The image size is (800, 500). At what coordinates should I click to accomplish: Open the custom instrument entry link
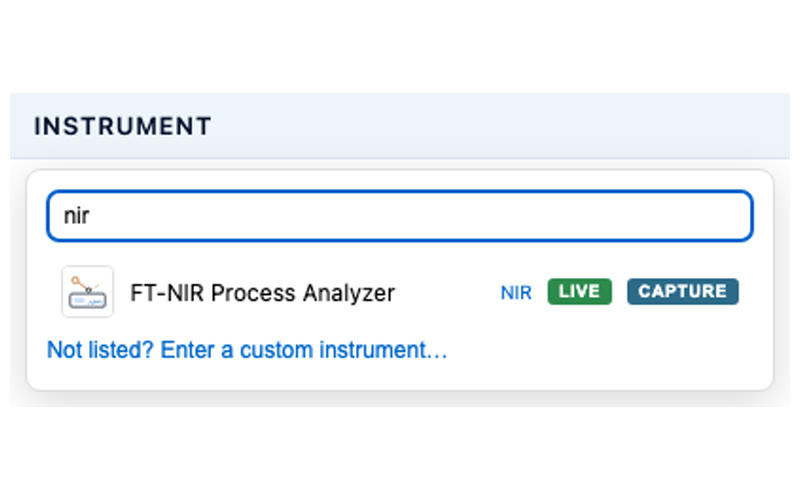pos(247,350)
